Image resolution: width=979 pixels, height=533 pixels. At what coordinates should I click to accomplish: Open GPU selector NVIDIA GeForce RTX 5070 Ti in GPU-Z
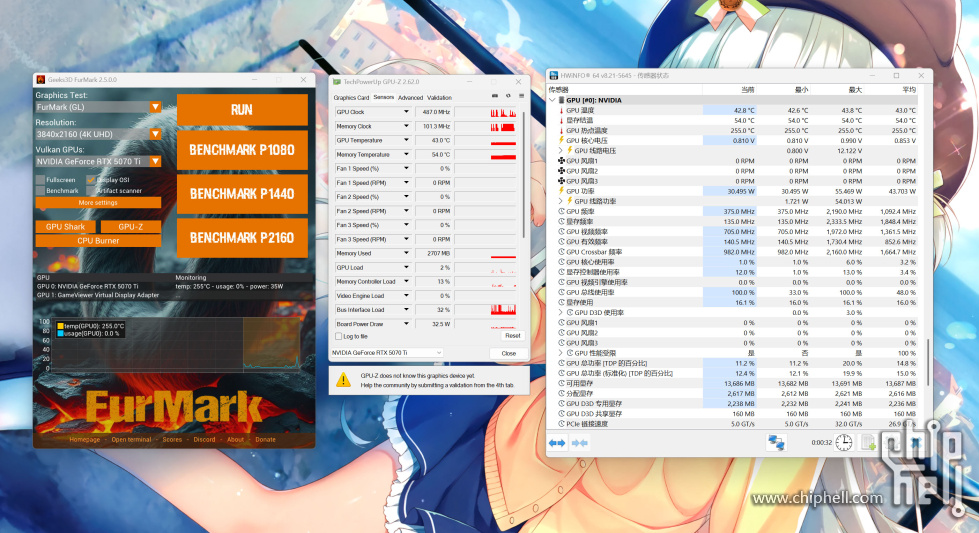pos(387,353)
